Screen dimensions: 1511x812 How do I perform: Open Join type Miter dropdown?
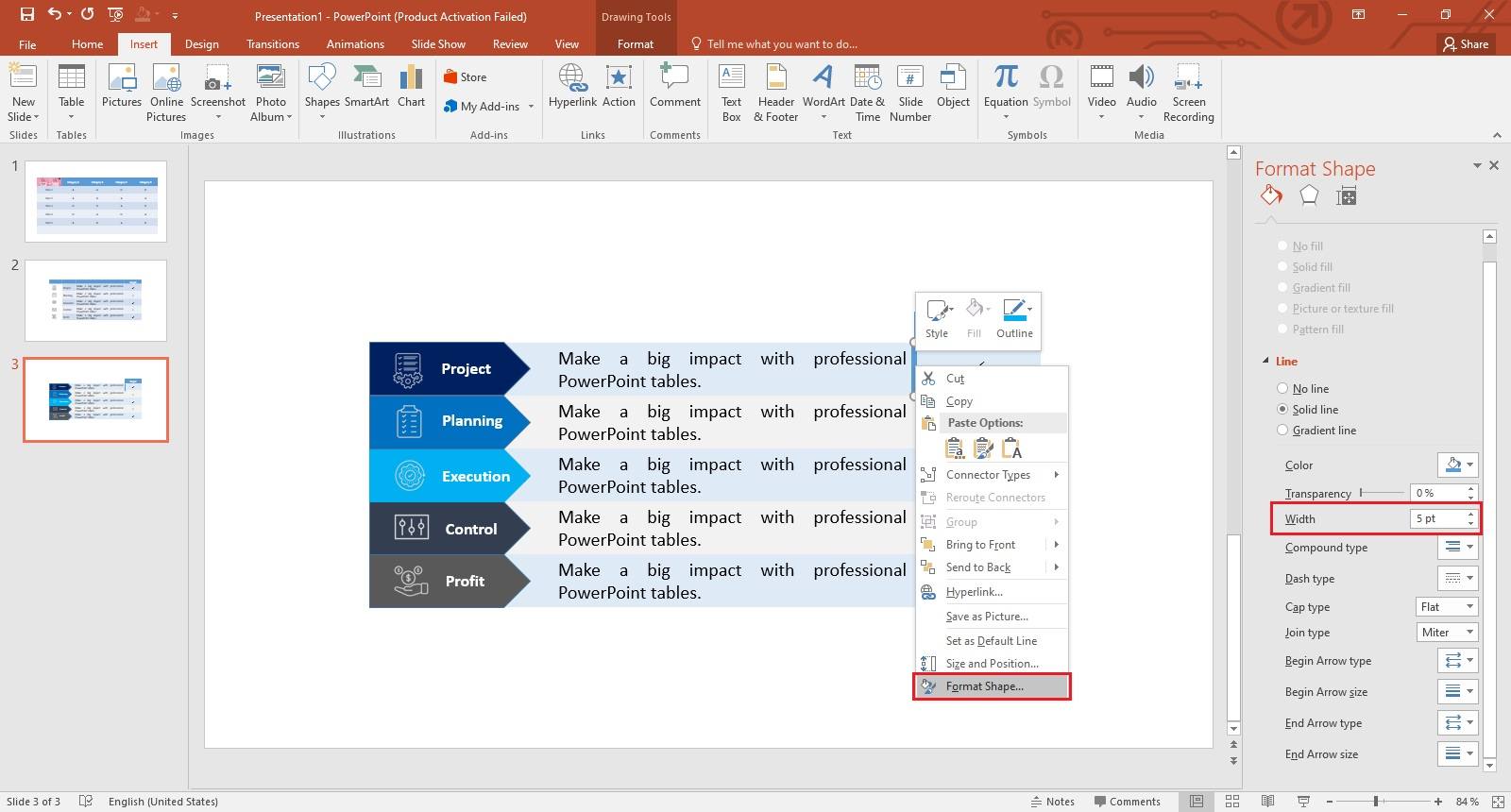point(1446,632)
